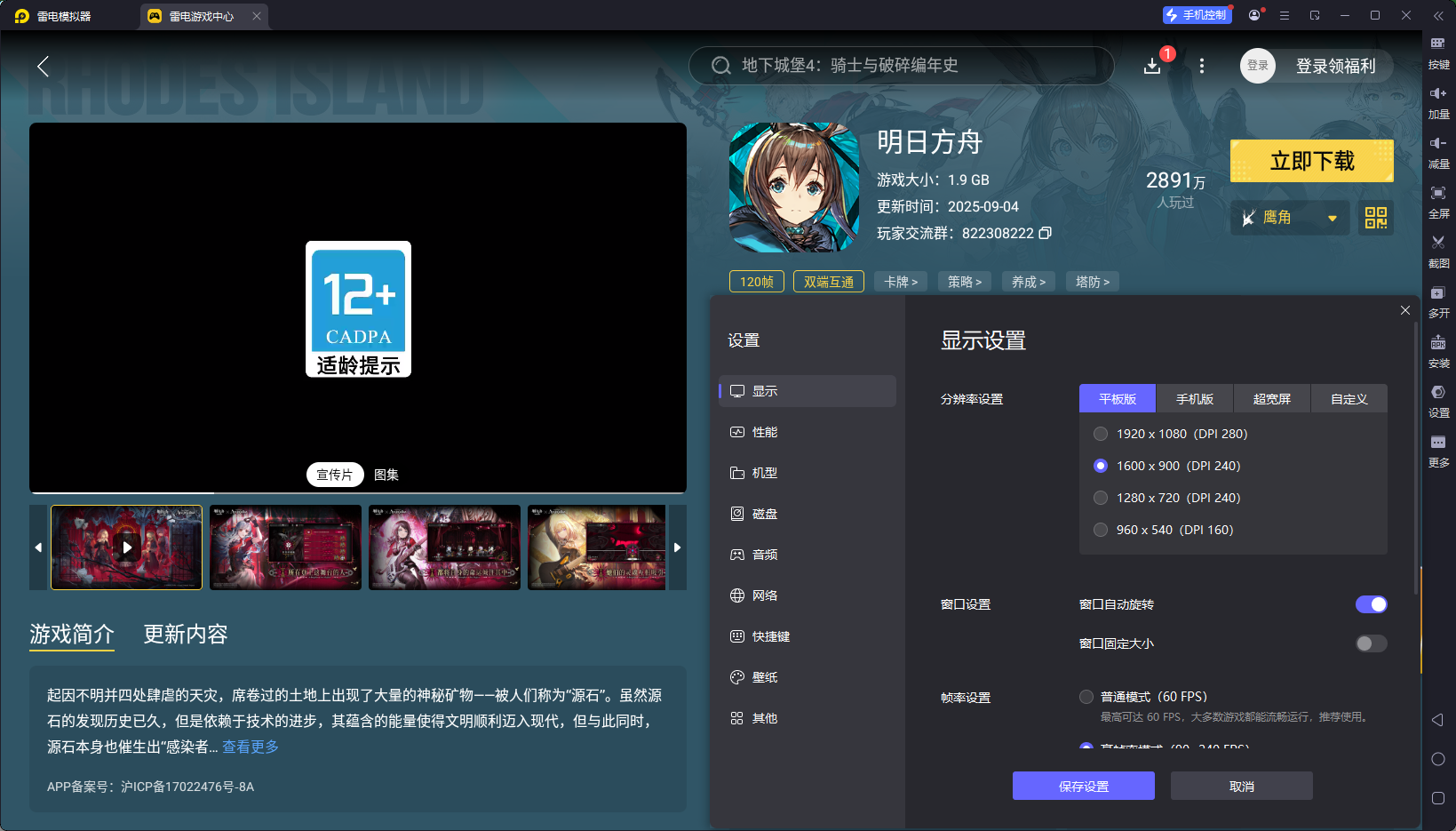1456x831 pixels.
Task: Copy the player group number 822308222
Action: pos(1046,233)
